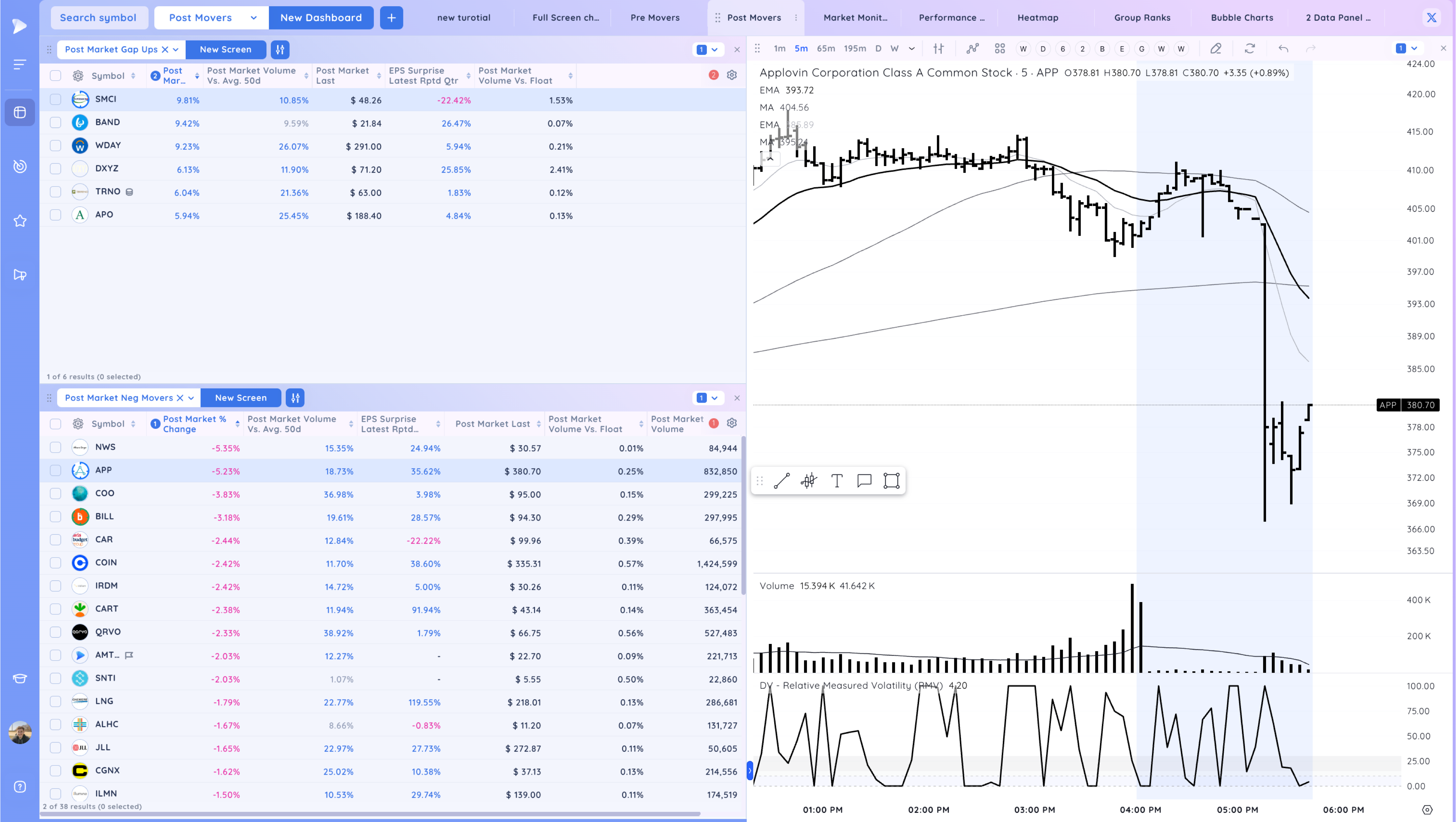Open the X (Twitter) icon in top bar
This screenshot has height=822, width=1456.
pyautogui.click(x=1431, y=17)
